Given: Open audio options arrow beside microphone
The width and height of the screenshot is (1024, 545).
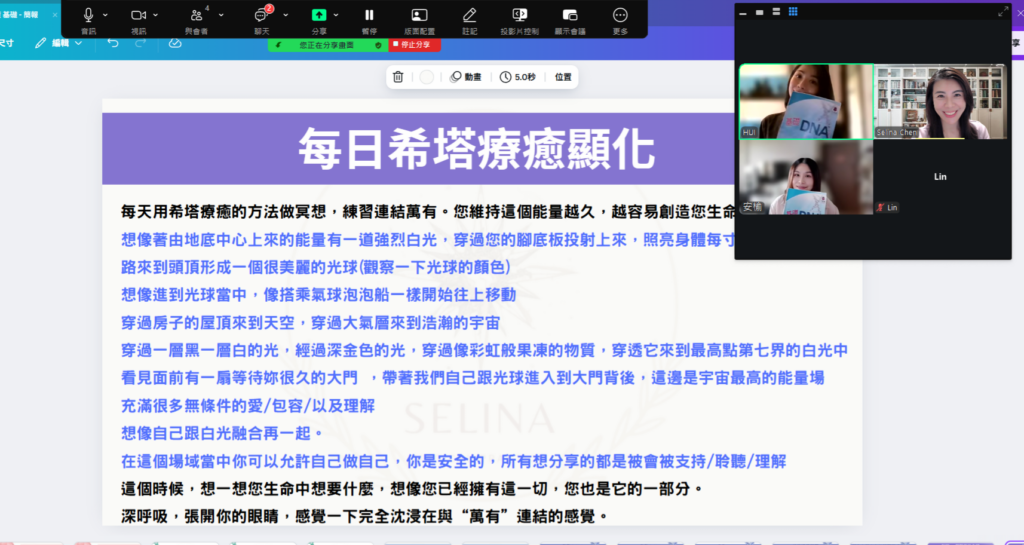Looking at the screenshot, I should point(106,15).
